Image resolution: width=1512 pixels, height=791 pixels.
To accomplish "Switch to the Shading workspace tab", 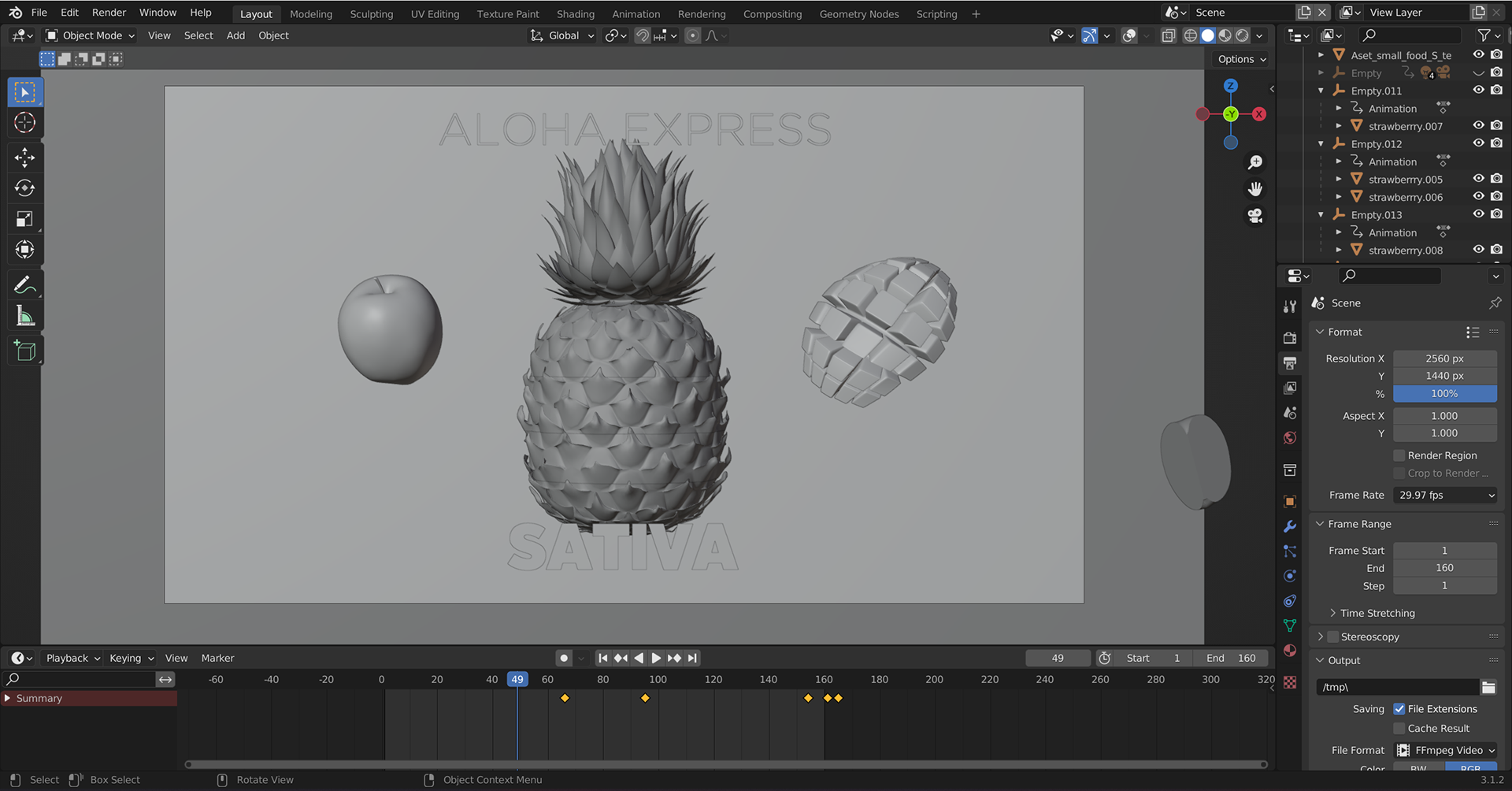I will point(575,14).
